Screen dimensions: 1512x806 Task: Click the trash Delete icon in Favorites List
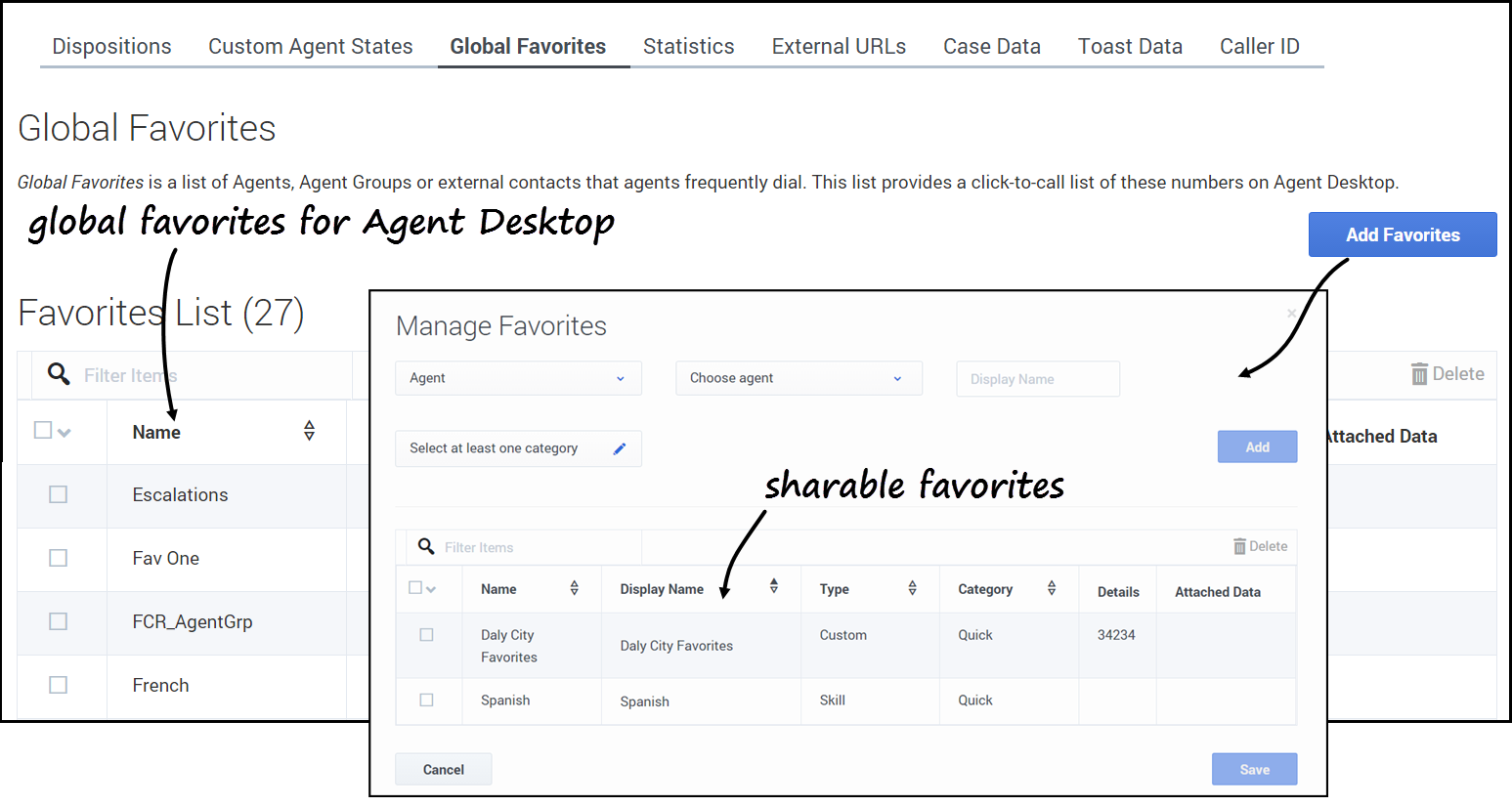pos(1419,374)
